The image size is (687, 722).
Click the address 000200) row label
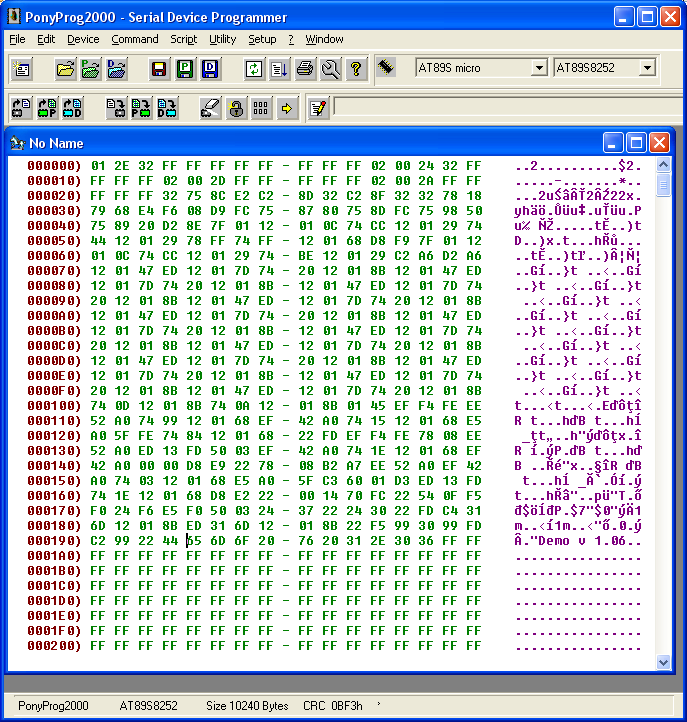point(54,646)
